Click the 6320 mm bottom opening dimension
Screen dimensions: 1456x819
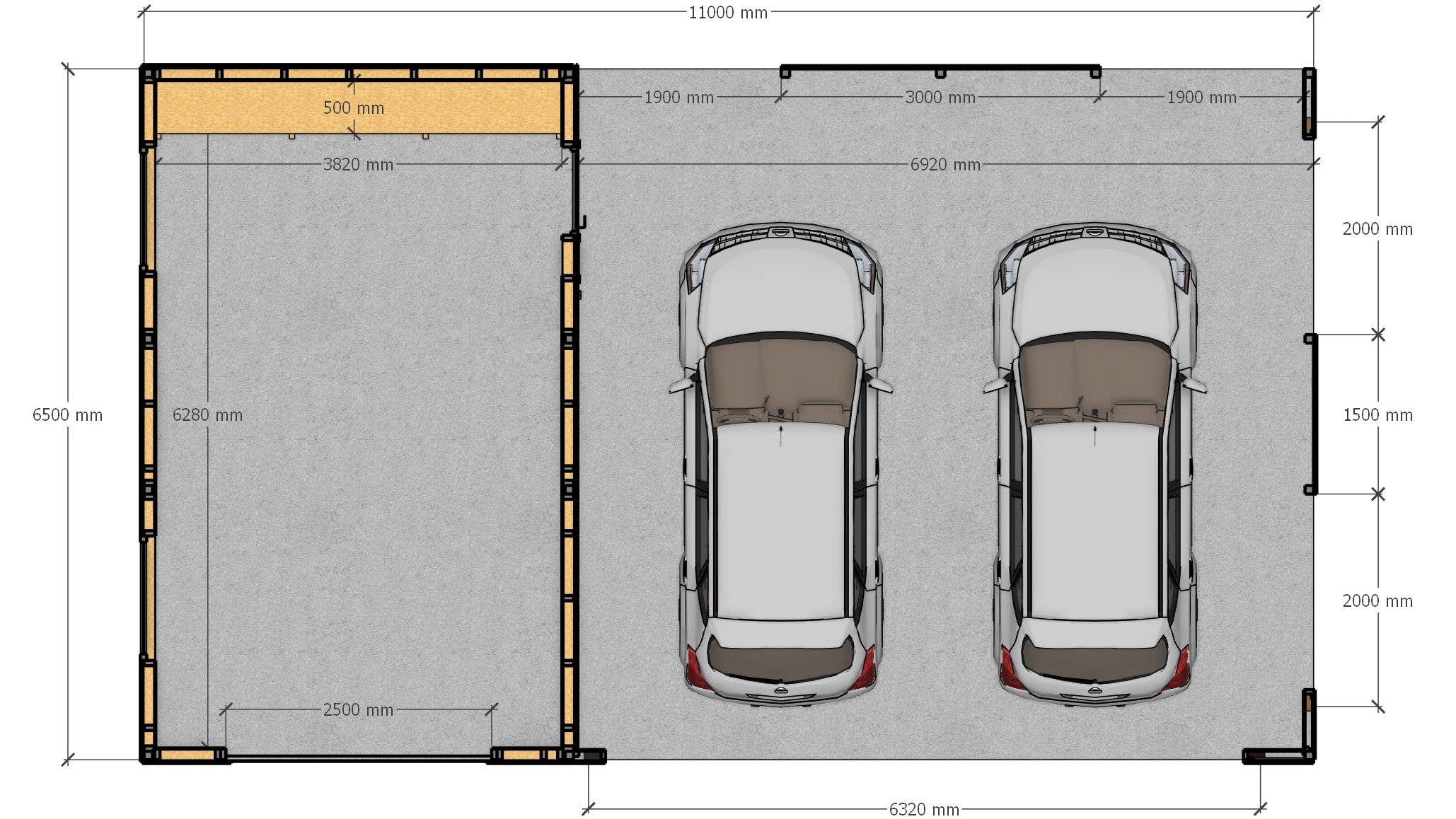pos(924,809)
